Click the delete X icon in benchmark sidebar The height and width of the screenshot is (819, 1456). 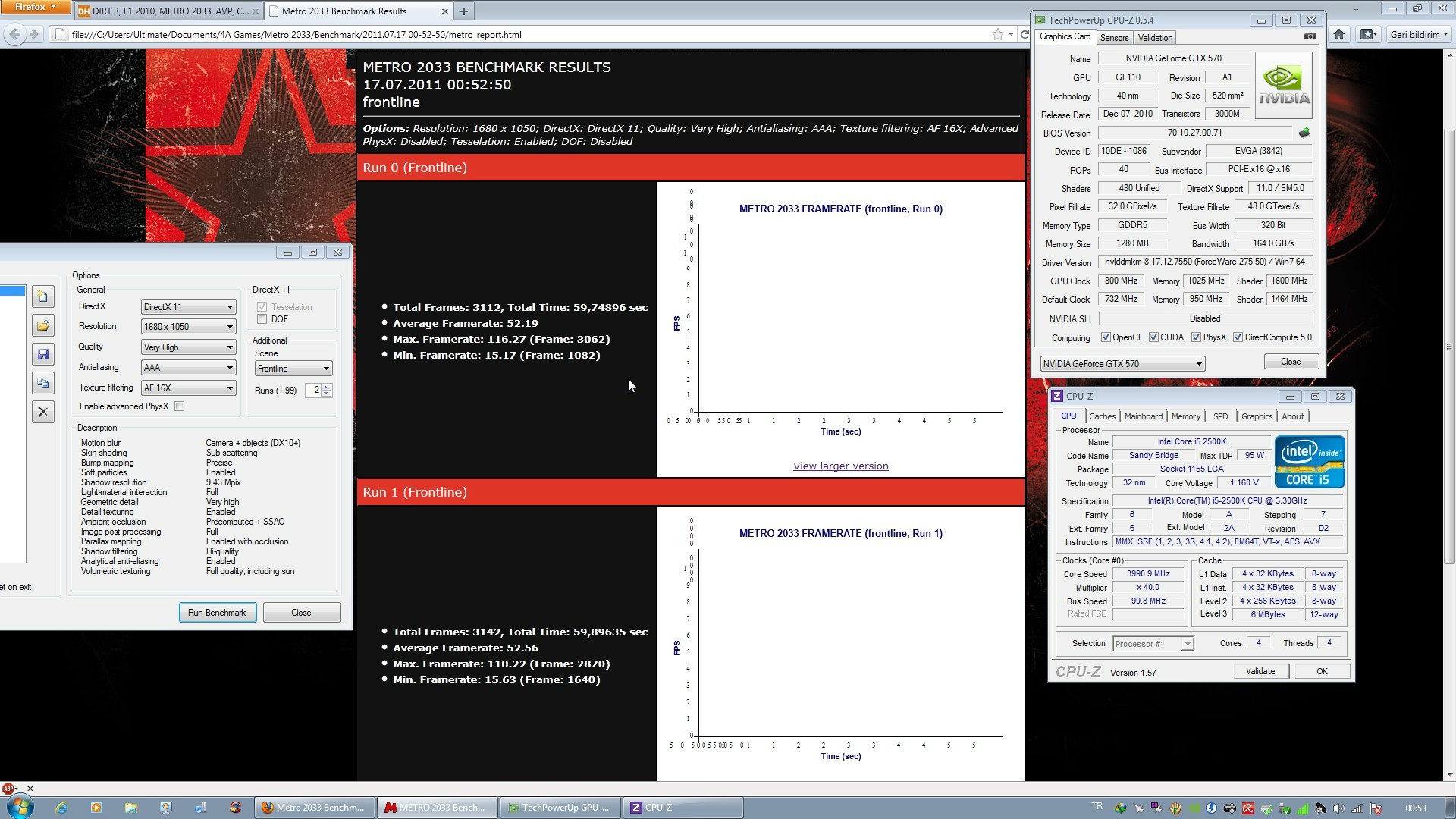click(43, 412)
